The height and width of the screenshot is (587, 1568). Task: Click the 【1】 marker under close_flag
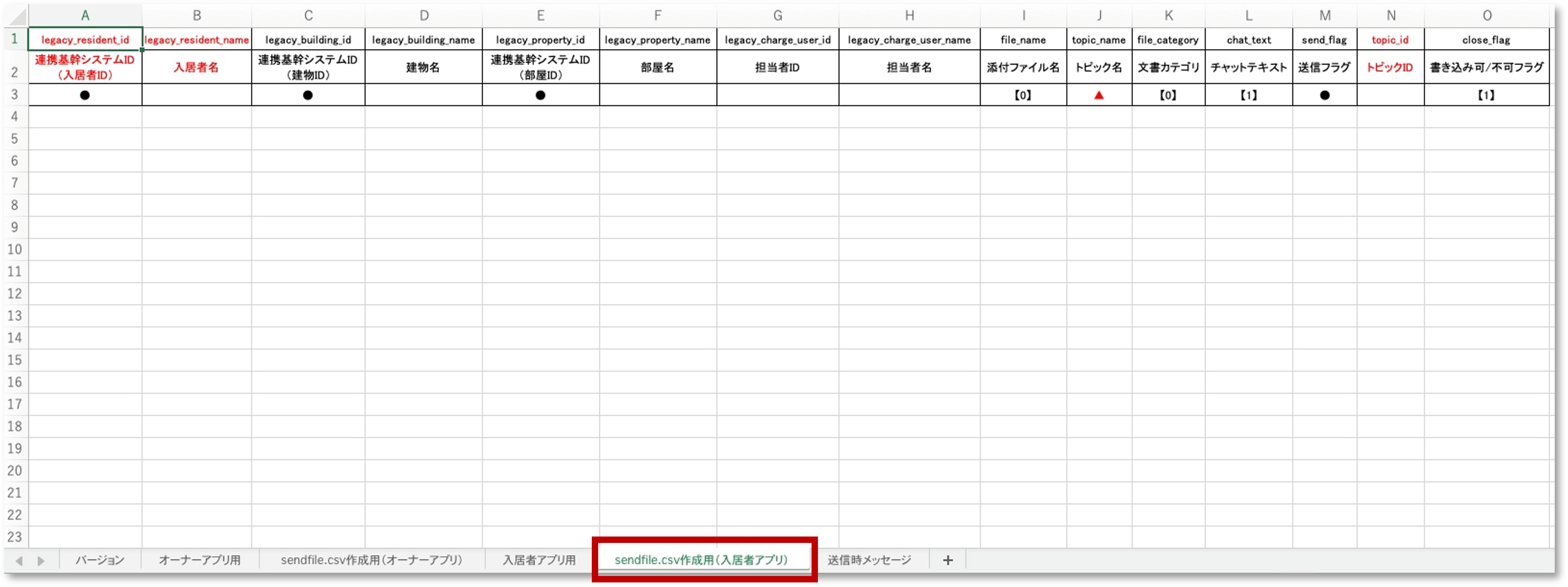click(1486, 95)
